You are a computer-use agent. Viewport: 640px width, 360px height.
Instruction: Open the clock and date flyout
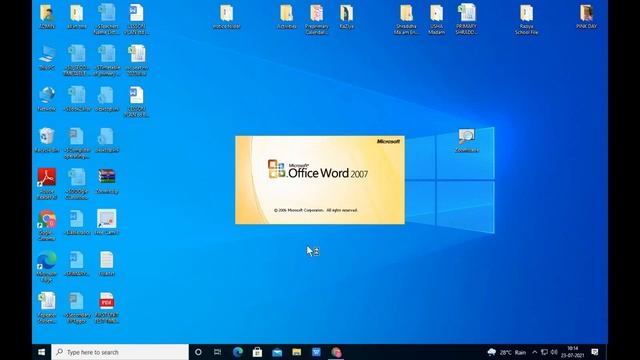[572, 352]
